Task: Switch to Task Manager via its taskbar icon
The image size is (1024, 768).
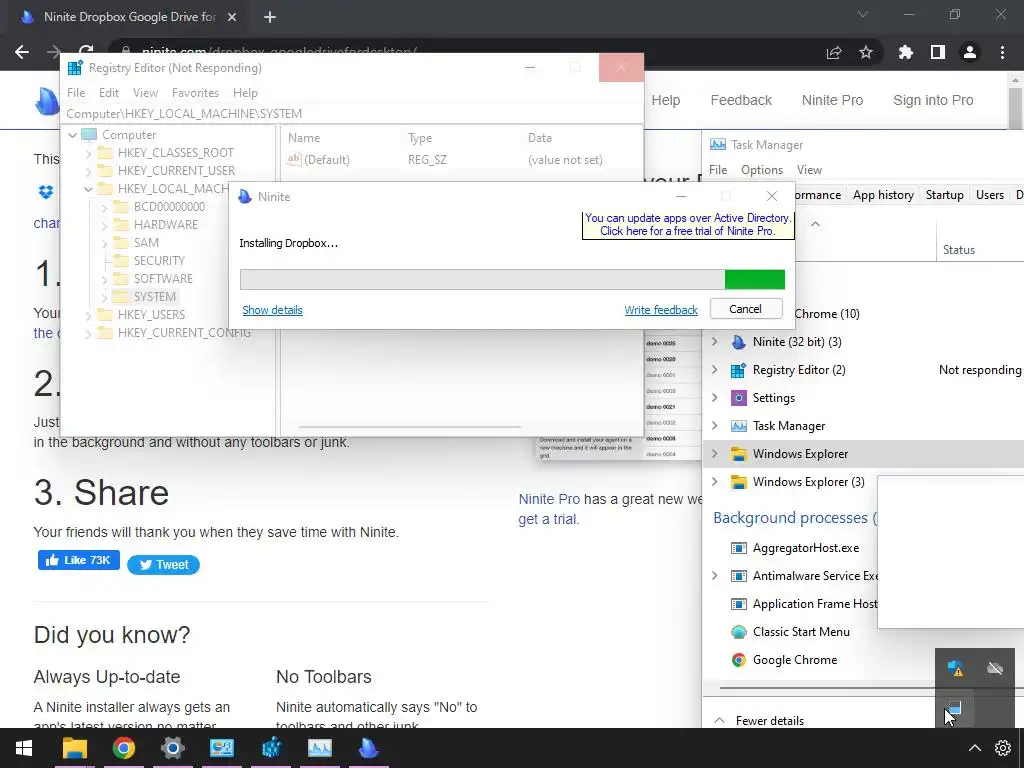Action: click(319, 748)
